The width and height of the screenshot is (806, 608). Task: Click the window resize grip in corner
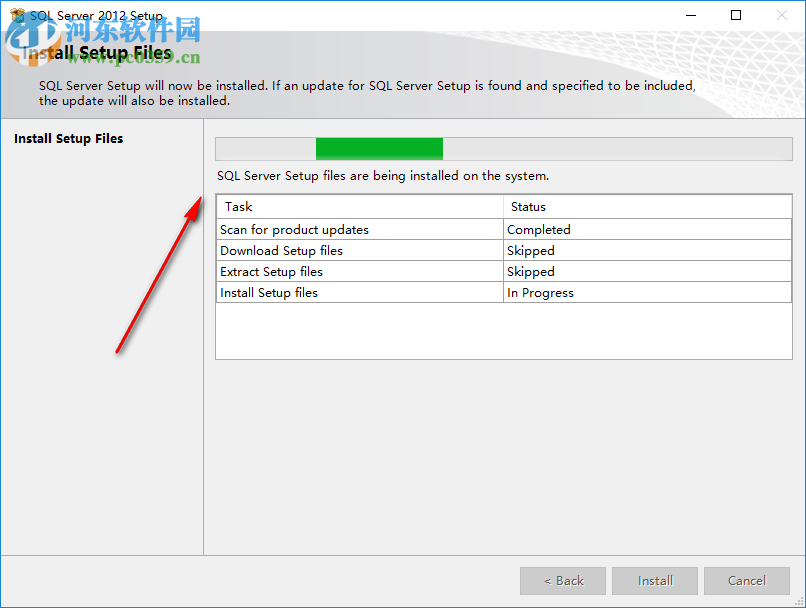pos(800,601)
